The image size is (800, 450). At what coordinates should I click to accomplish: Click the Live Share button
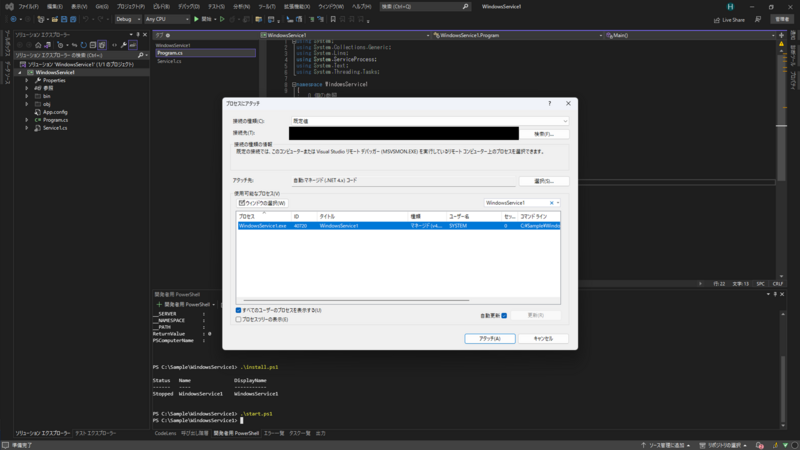pos(729,20)
